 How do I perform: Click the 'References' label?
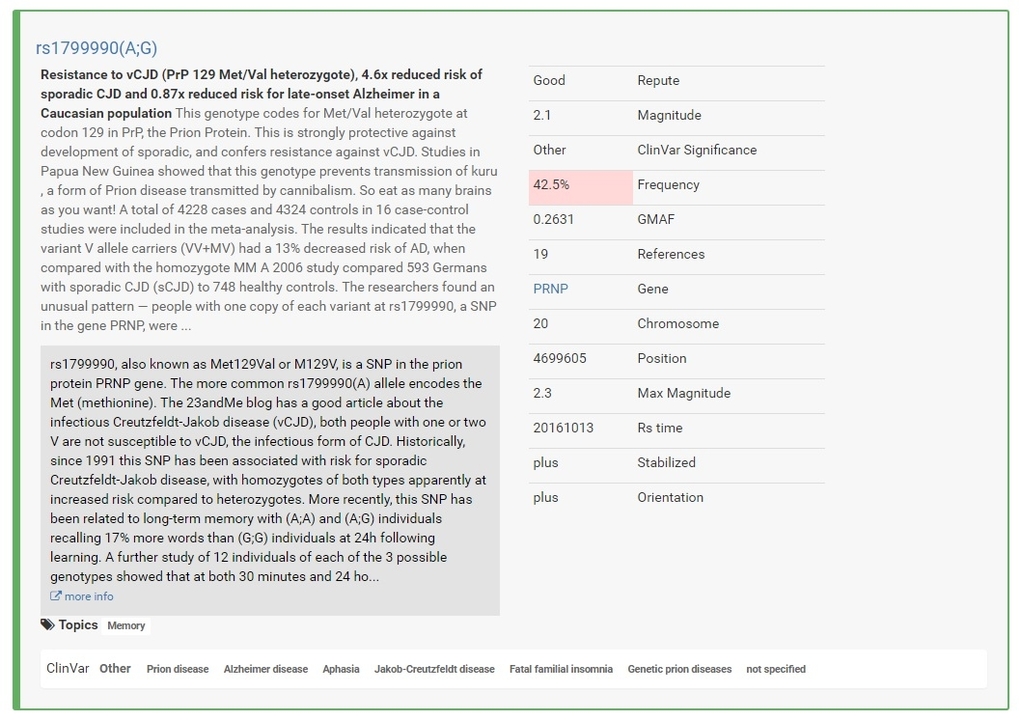click(x=671, y=254)
